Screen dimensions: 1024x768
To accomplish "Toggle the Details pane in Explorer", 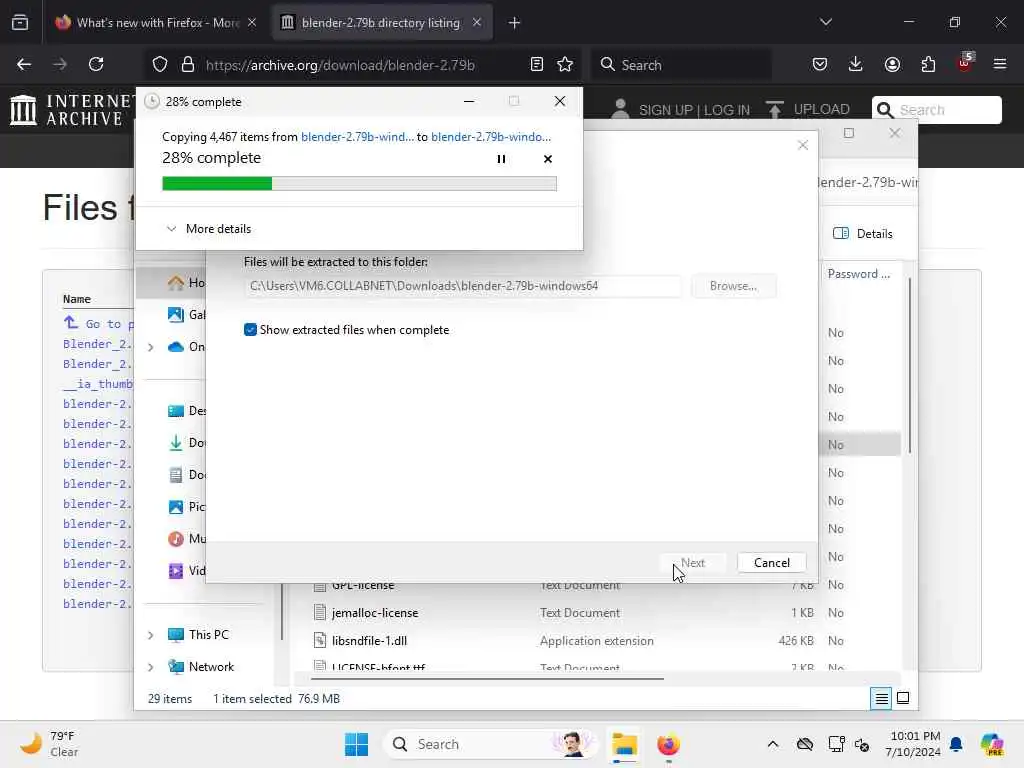I will (863, 234).
